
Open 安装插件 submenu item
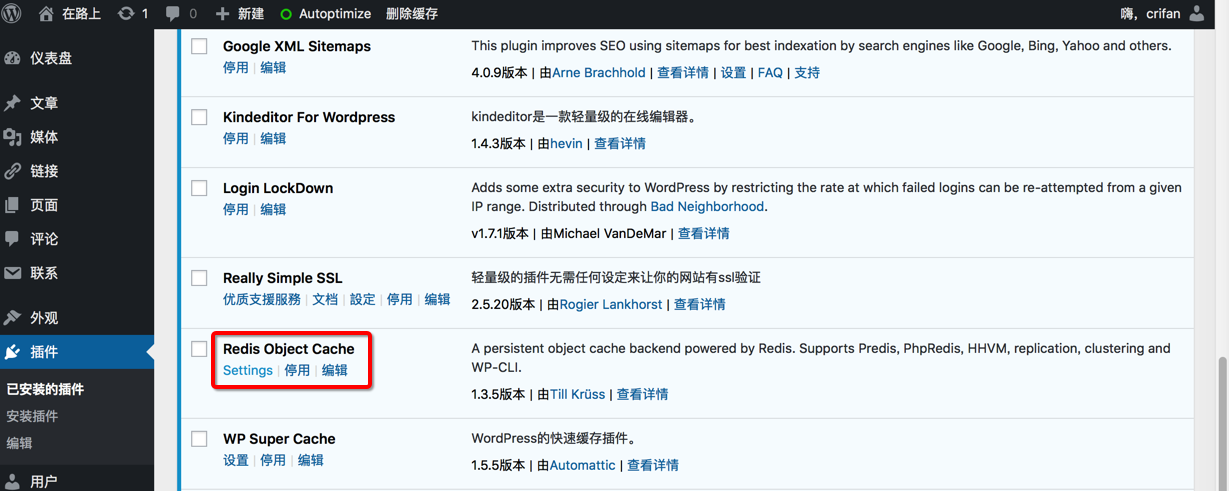tap(32, 416)
